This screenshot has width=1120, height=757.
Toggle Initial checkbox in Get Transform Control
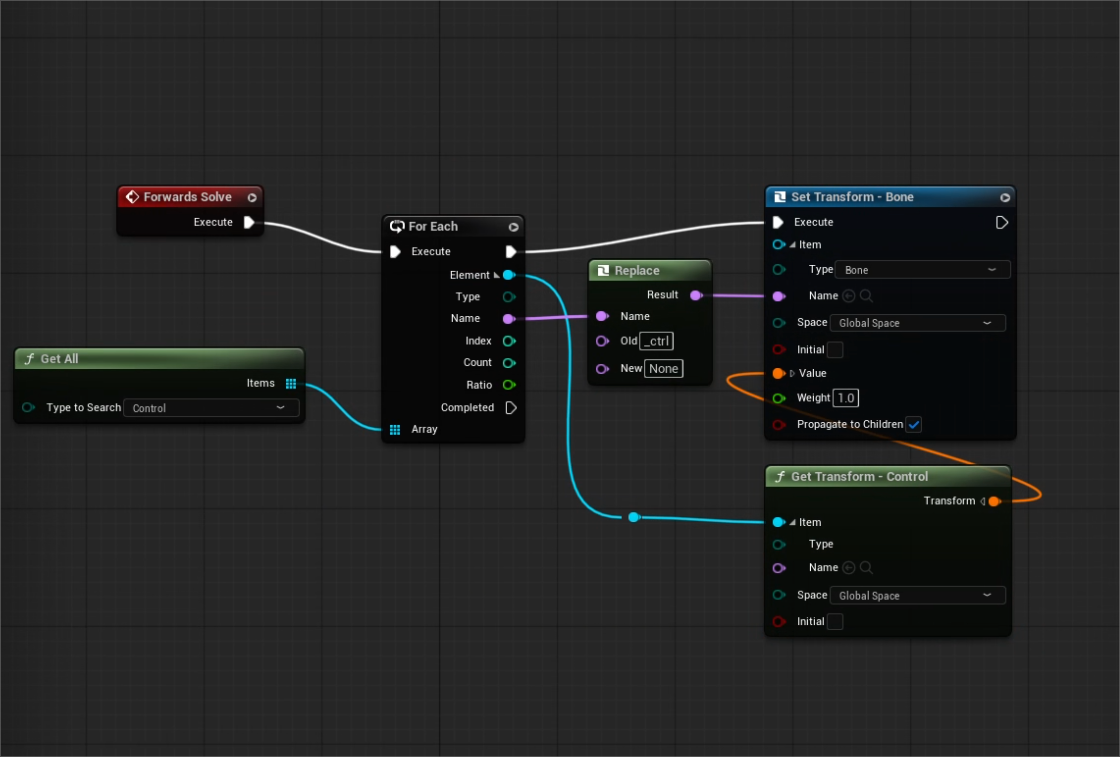tap(835, 621)
